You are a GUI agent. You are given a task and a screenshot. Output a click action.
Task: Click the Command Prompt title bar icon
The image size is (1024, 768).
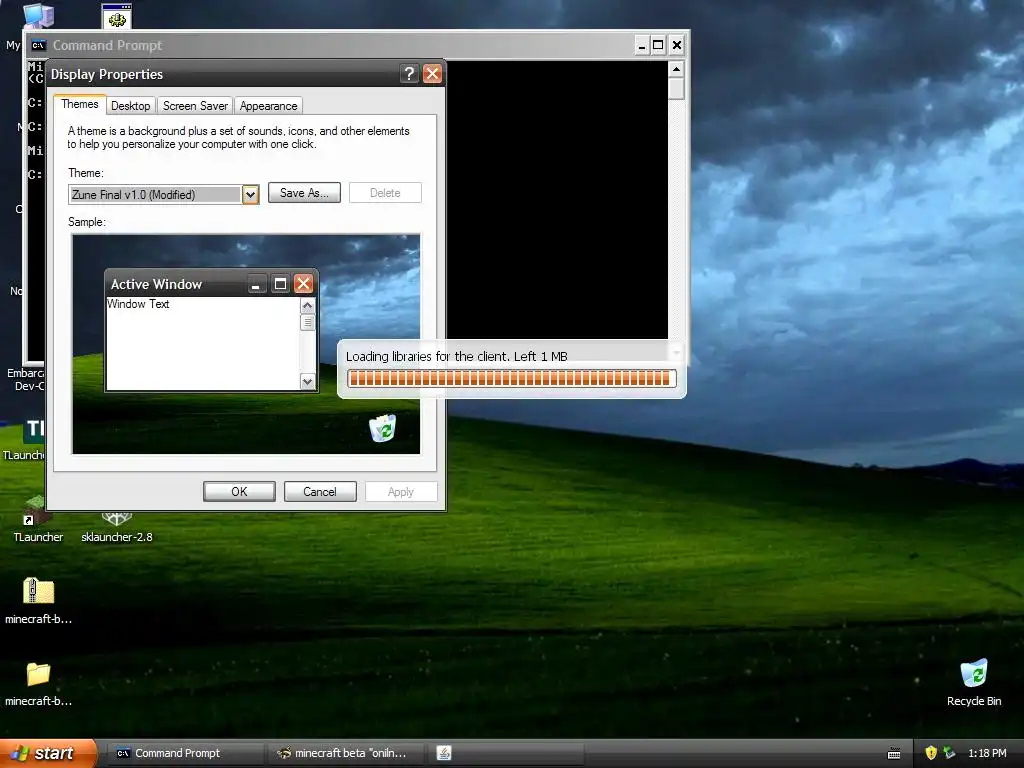(x=39, y=45)
